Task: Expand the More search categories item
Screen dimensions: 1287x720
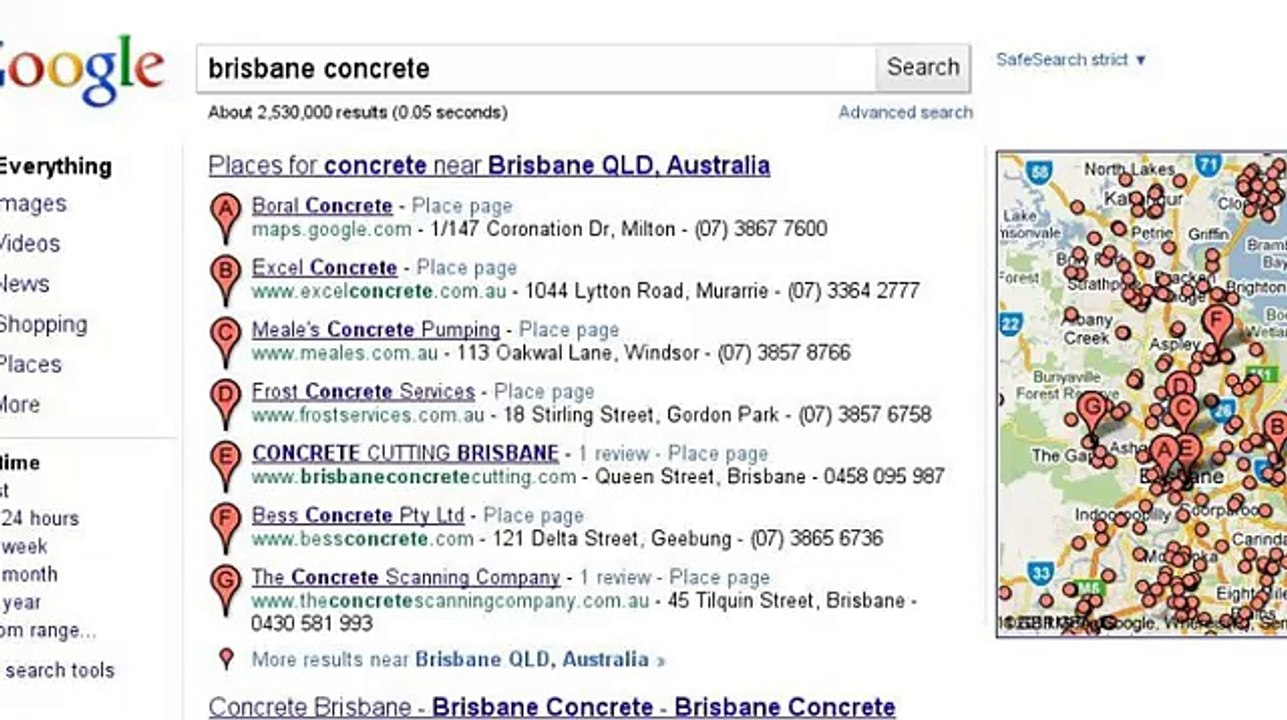Action: click(19, 405)
